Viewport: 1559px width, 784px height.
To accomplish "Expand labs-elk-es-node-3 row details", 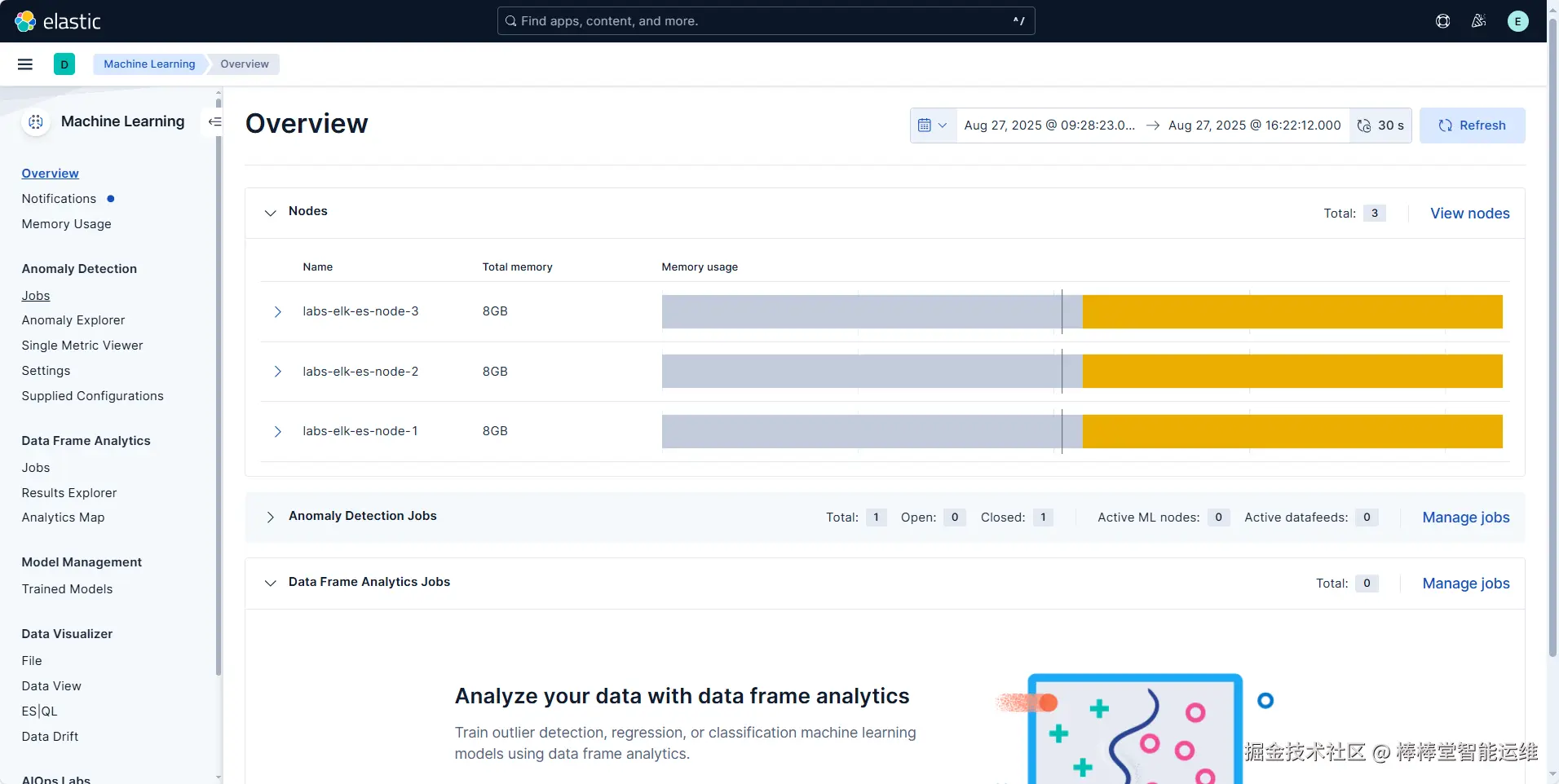I will coord(277,312).
